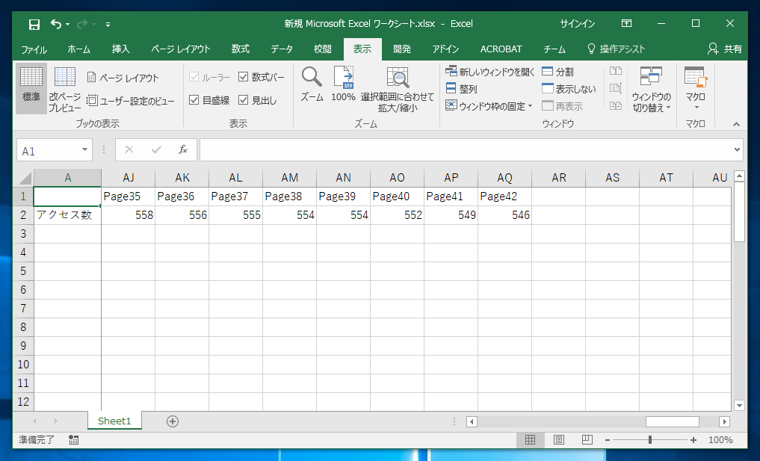Expand the Freeze Panes (ウィンドウ枠の固定) dropdown
This screenshot has width=760, height=461.
point(530,106)
